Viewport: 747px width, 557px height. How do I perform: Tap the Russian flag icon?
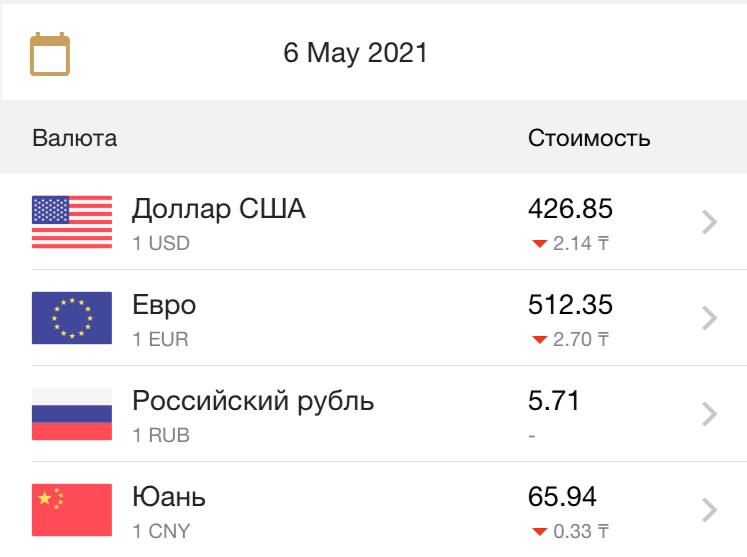coord(72,414)
